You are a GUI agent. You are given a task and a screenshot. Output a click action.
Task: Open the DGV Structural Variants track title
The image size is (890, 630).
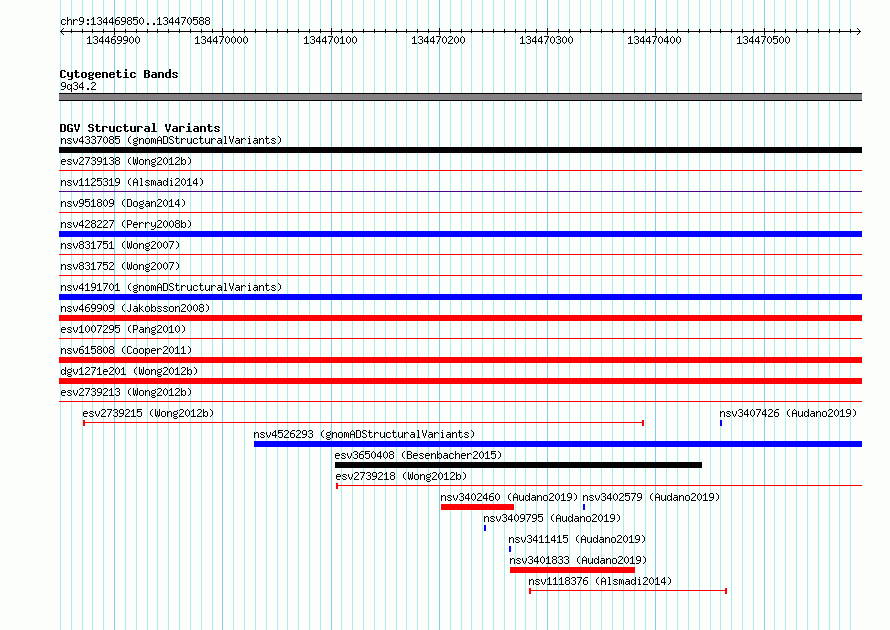coord(140,128)
